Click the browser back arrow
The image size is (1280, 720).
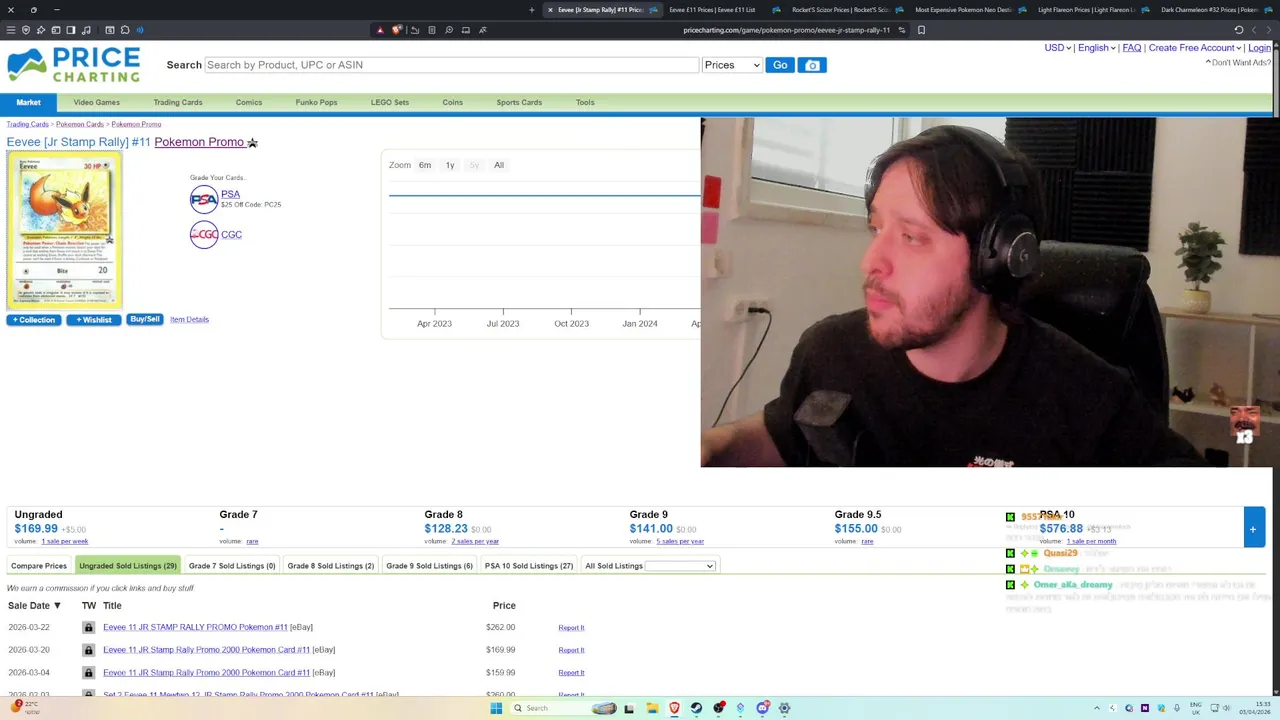1254,30
